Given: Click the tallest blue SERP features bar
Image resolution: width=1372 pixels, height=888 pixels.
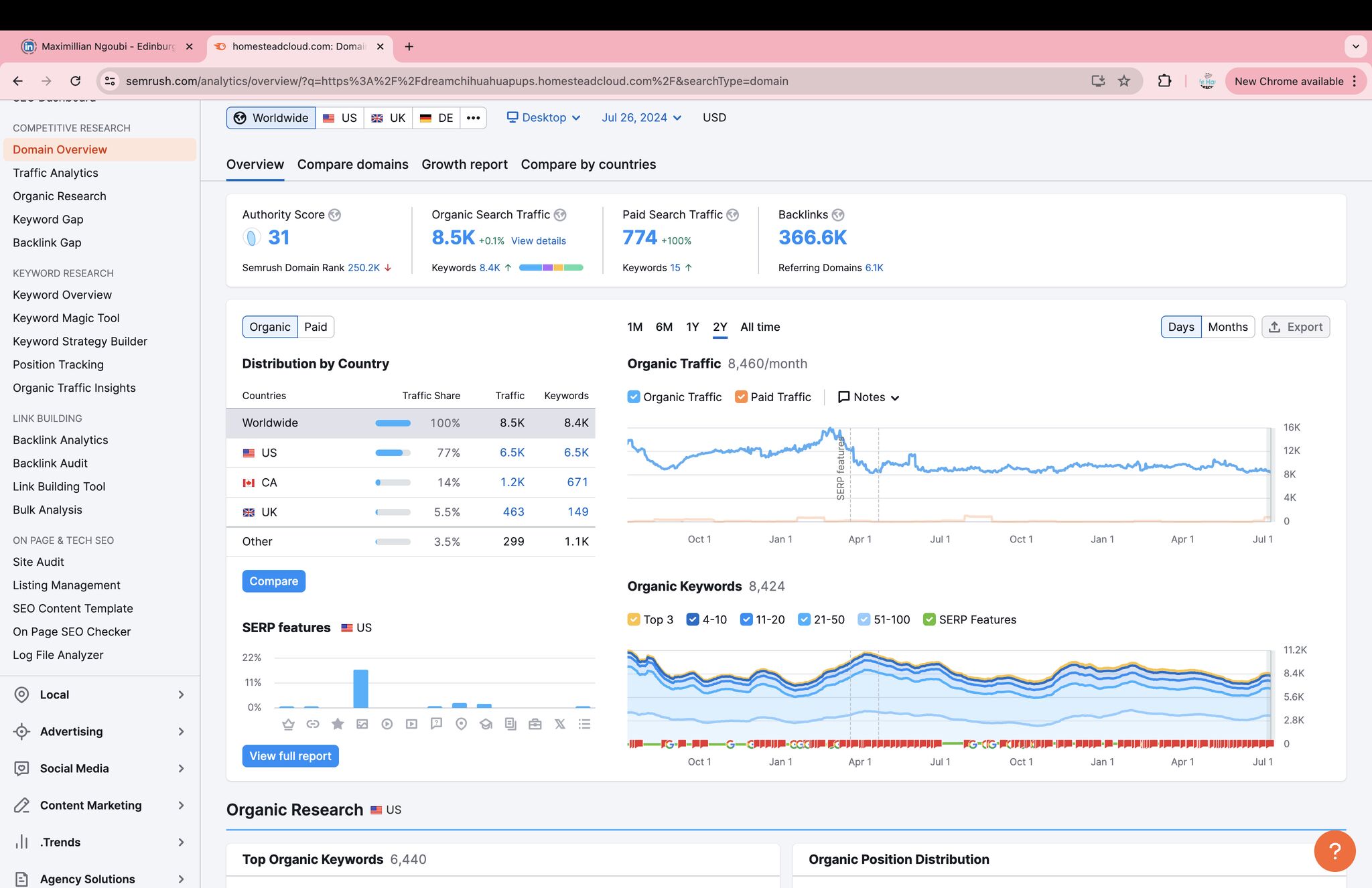Looking at the screenshot, I should pos(360,688).
